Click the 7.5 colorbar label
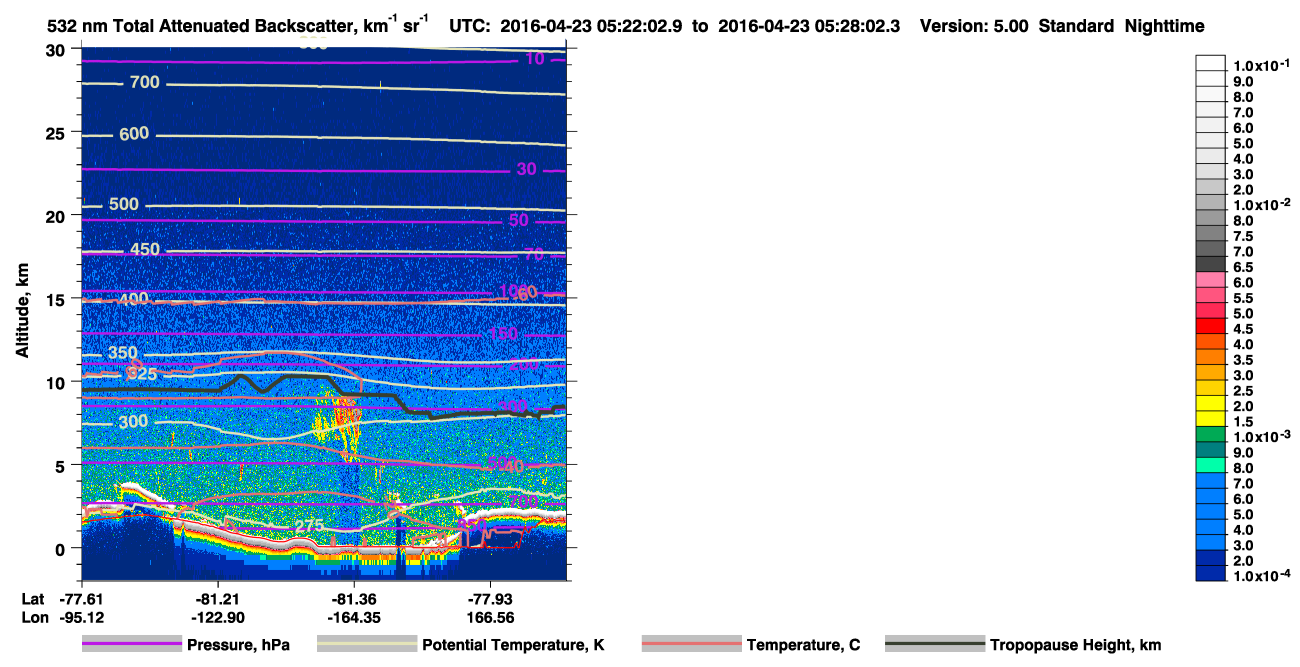 click(x=1243, y=236)
